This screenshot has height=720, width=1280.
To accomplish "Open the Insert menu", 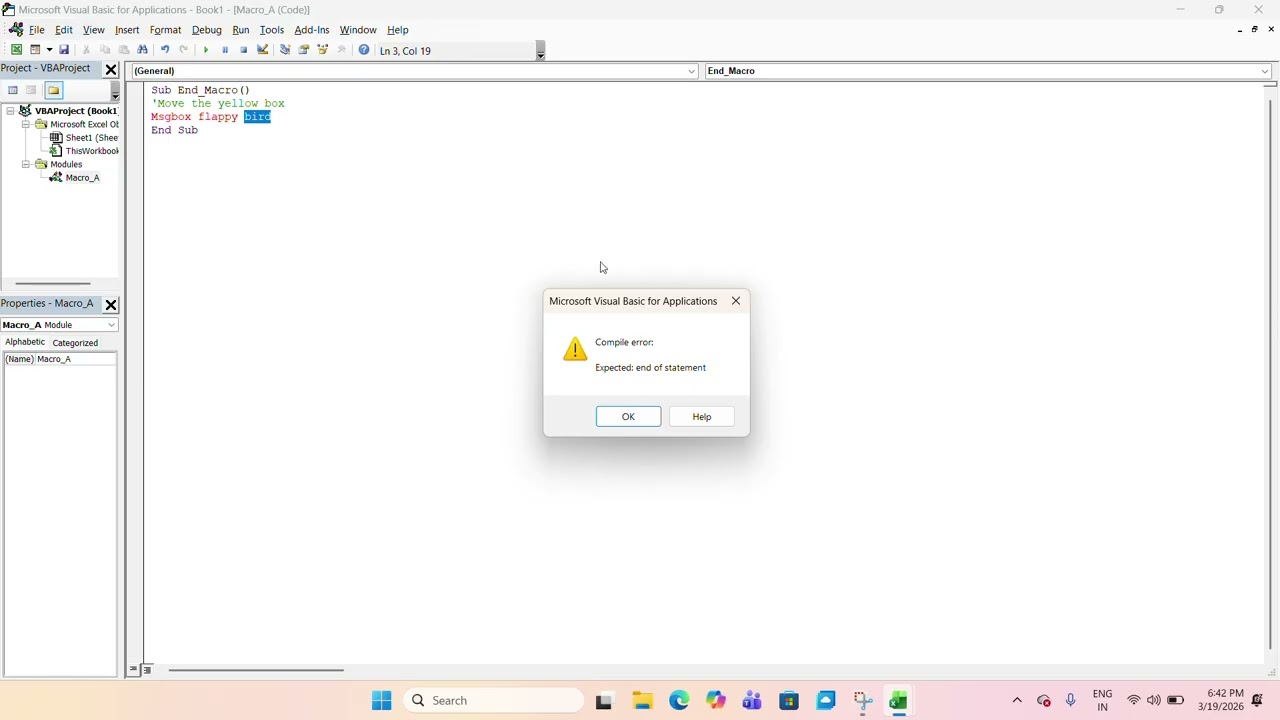I will pyautogui.click(x=127, y=30).
